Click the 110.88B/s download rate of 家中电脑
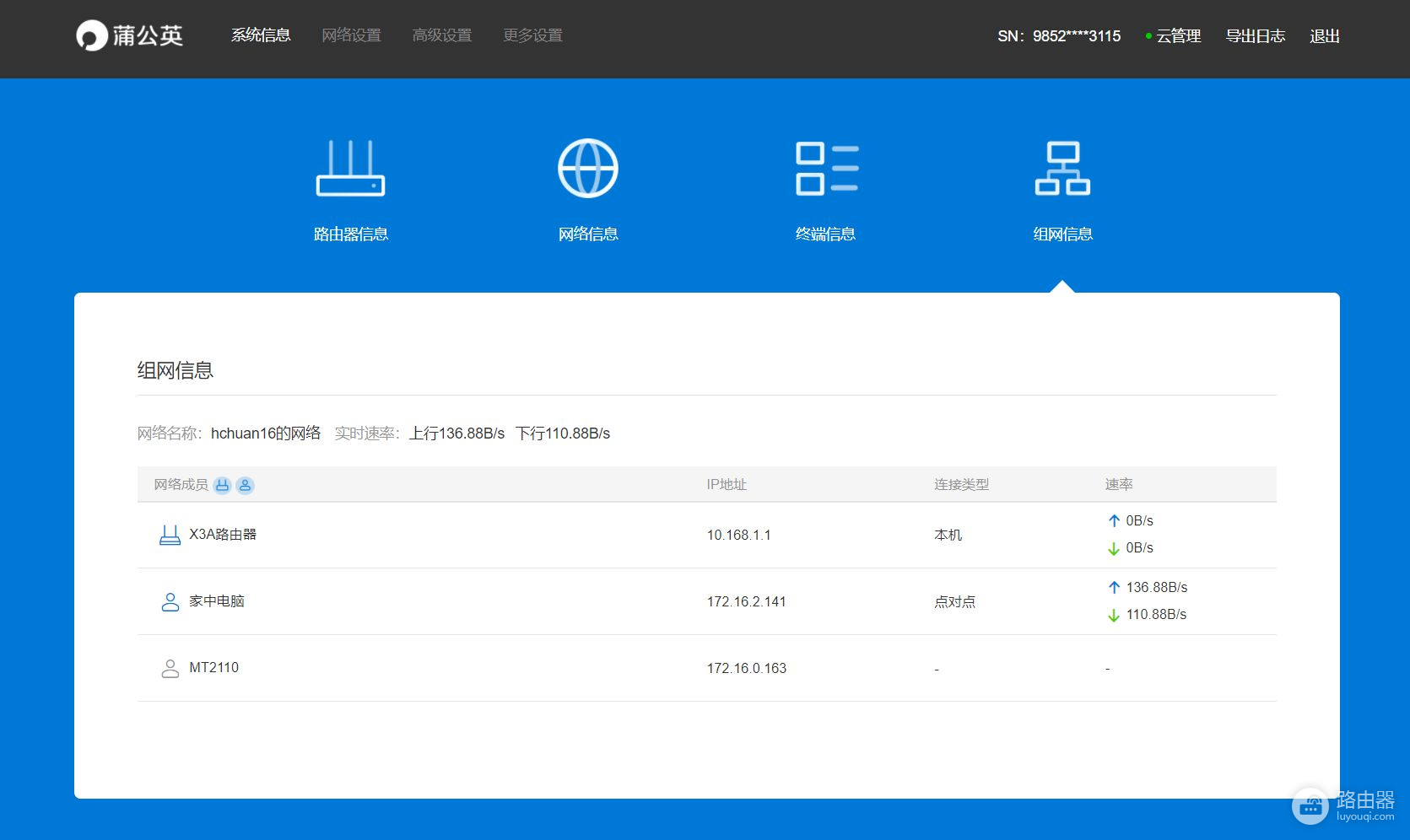This screenshot has width=1410, height=840. click(x=1156, y=614)
